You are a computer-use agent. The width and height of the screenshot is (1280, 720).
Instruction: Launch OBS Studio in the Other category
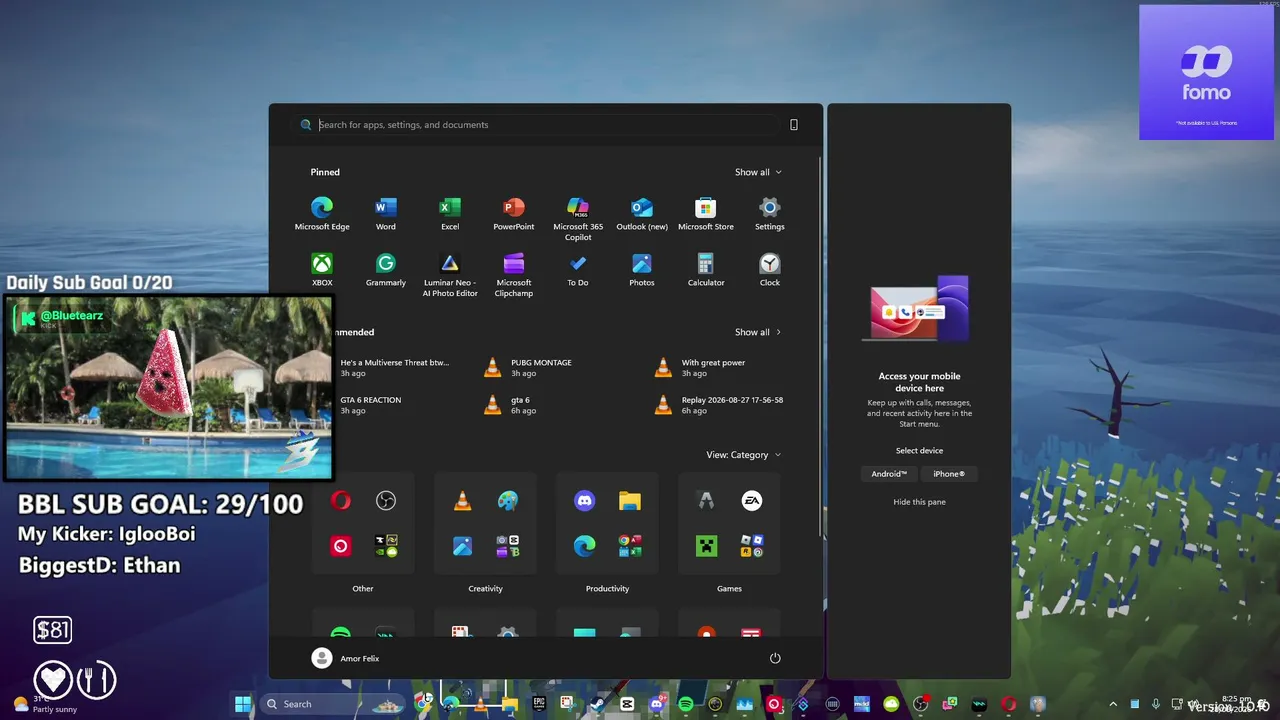(386, 501)
